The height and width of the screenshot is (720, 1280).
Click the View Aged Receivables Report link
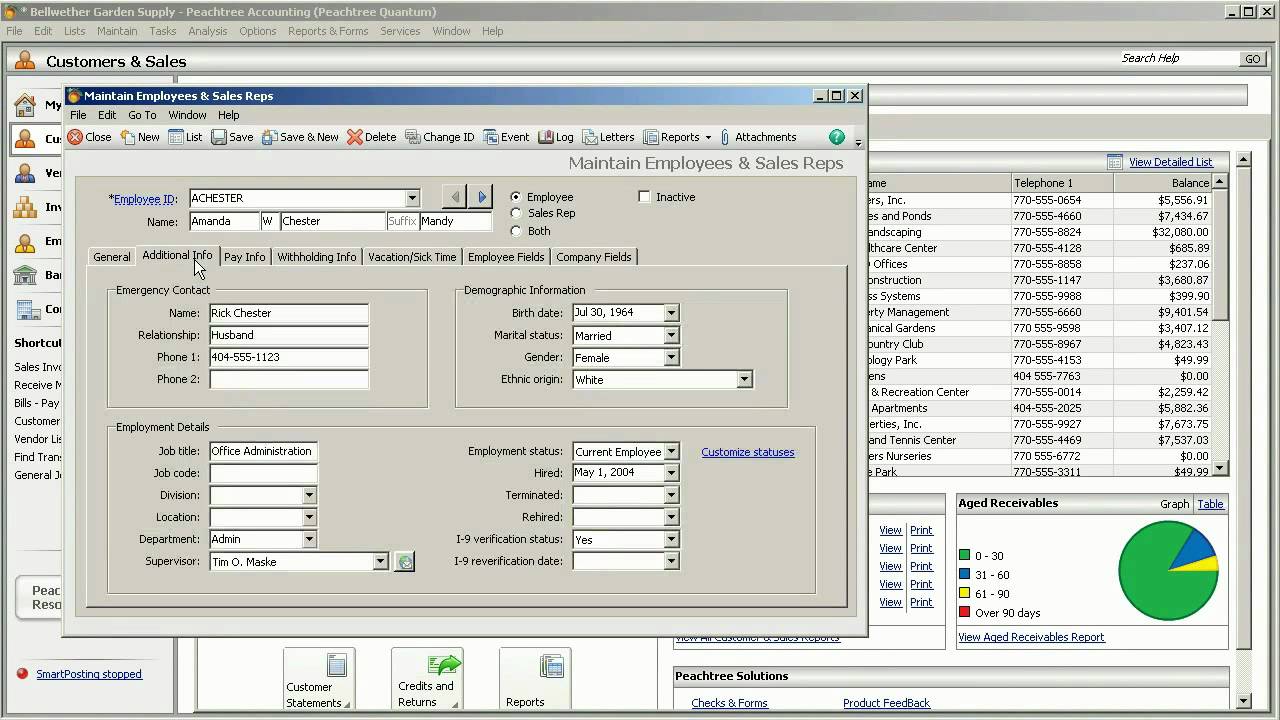coord(1031,637)
